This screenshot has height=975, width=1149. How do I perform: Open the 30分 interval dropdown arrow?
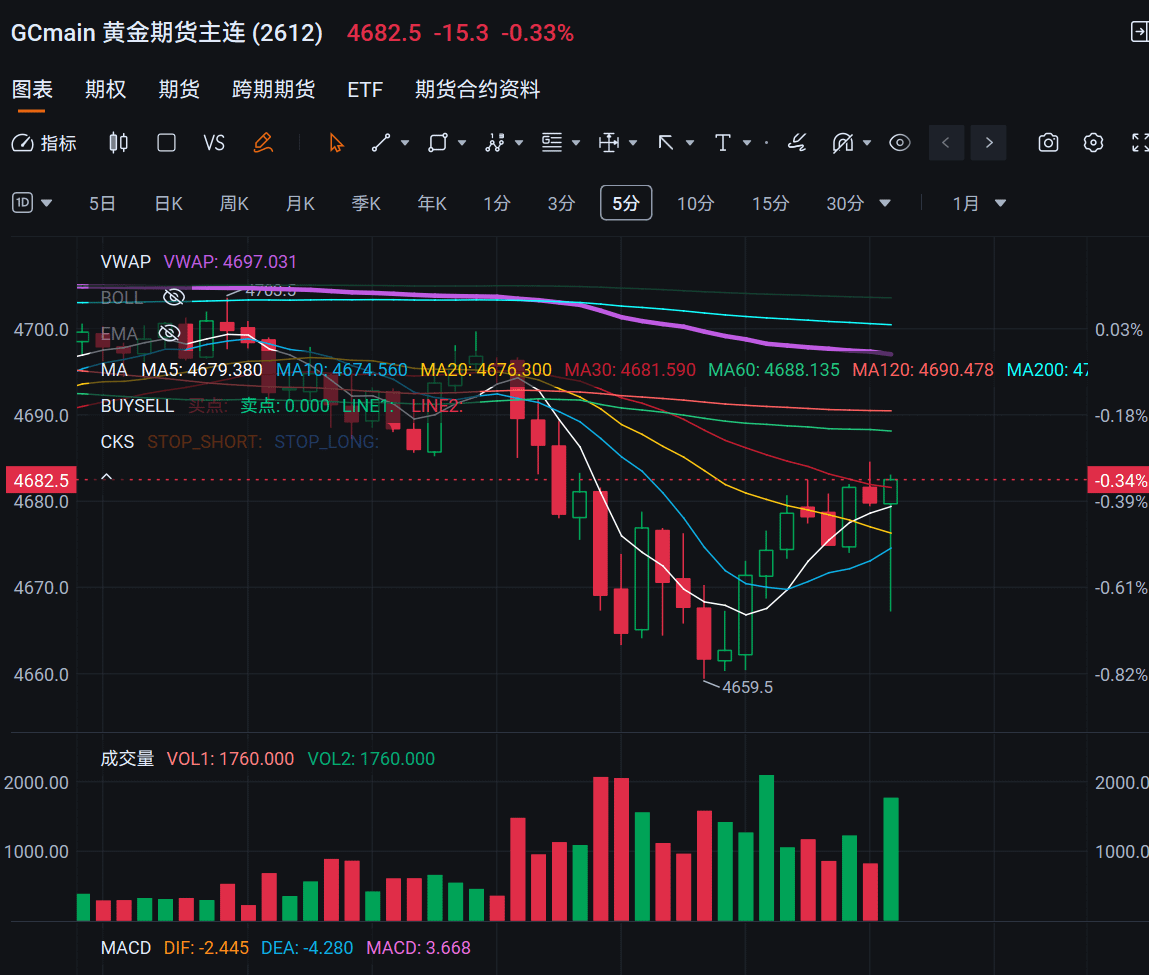point(885,204)
